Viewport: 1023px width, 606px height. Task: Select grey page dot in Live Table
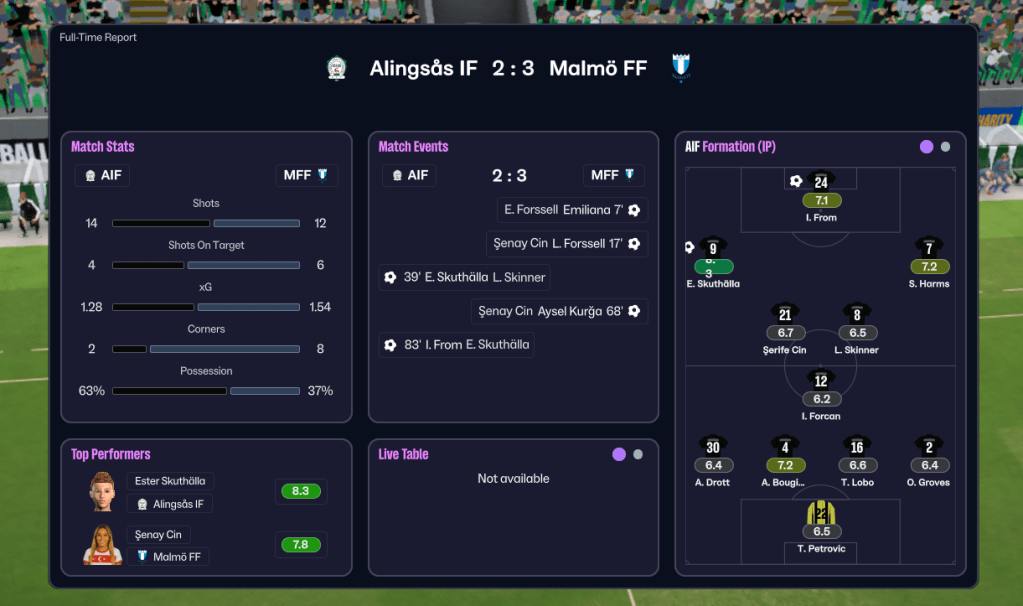[638, 454]
